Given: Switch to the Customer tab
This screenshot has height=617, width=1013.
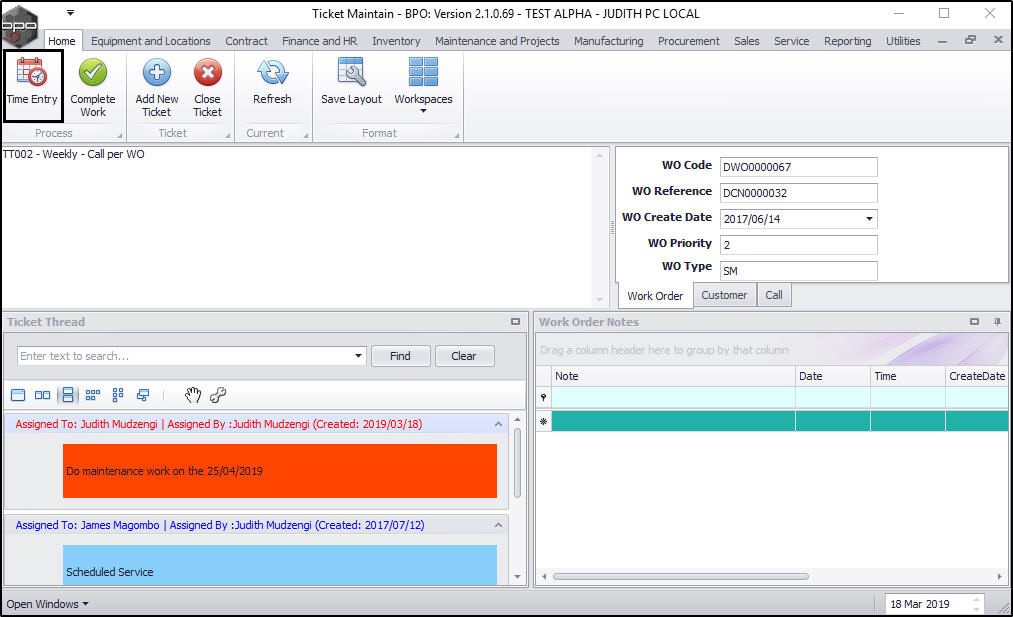Looking at the screenshot, I should pyautogui.click(x=724, y=295).
